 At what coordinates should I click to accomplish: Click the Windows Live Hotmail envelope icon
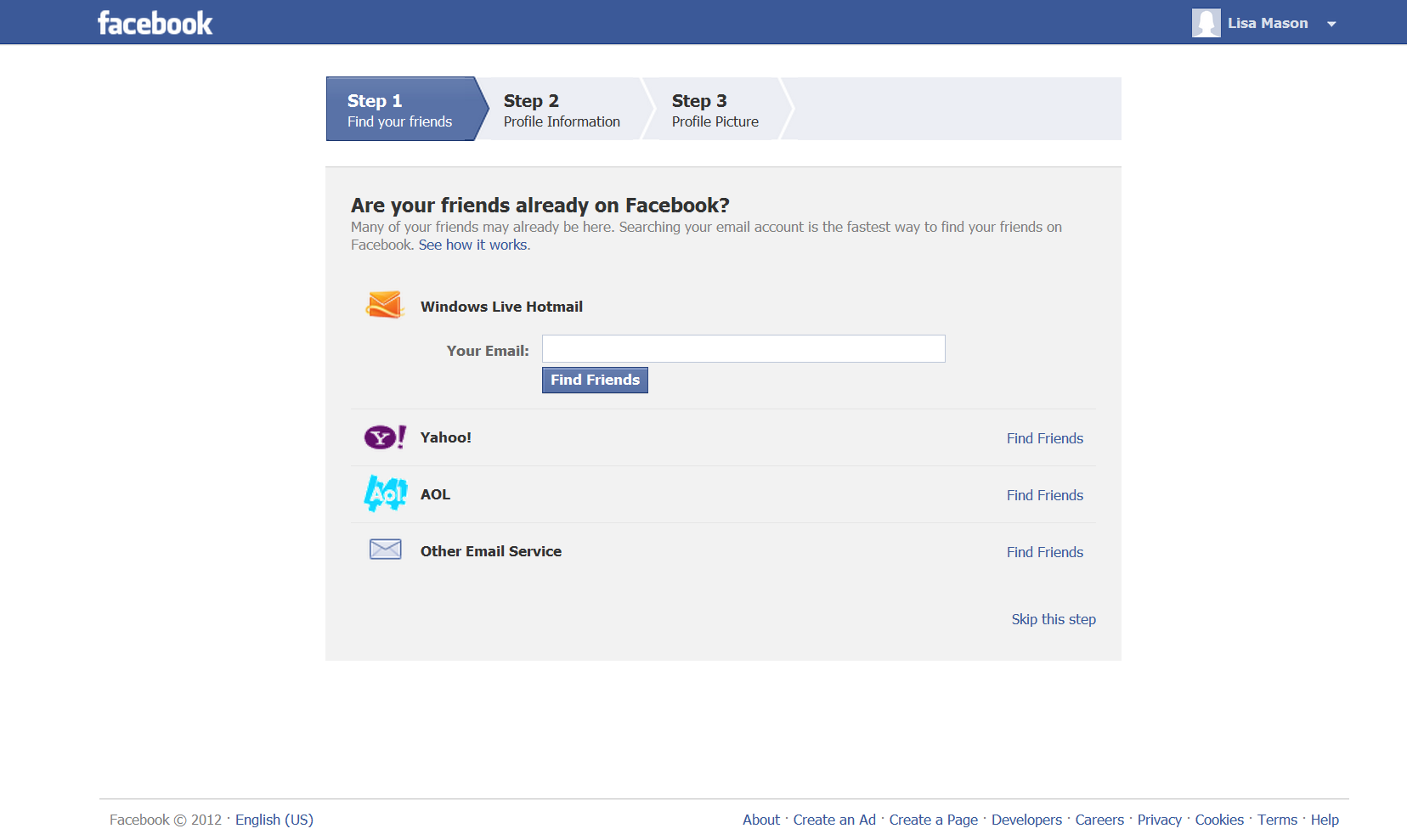385,304
